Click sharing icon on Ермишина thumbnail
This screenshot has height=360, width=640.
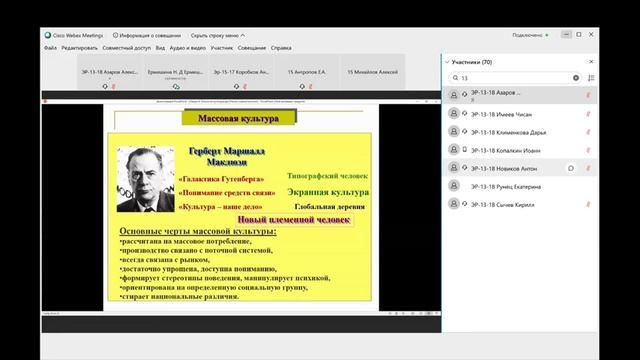176,87
